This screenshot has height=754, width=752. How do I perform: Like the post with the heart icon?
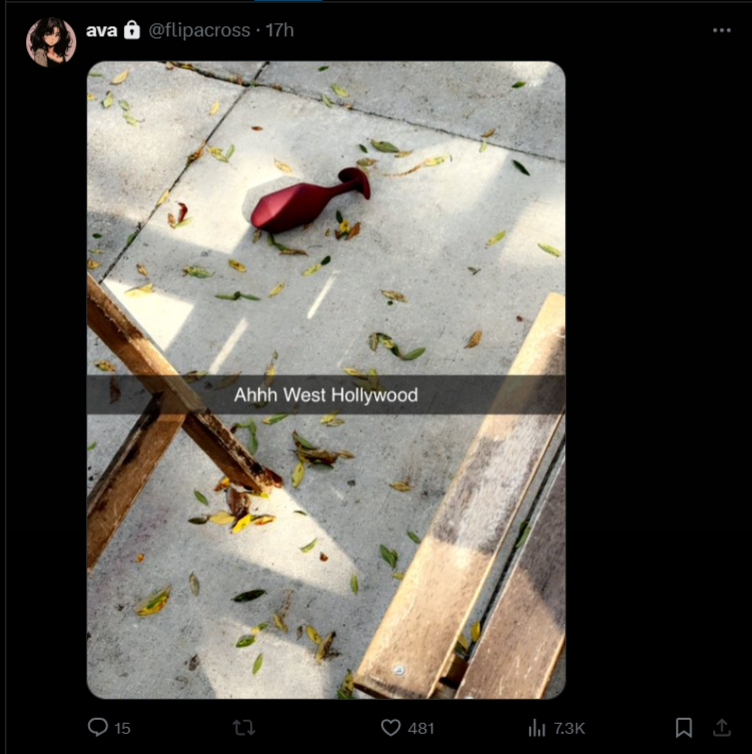click(390, 728)
